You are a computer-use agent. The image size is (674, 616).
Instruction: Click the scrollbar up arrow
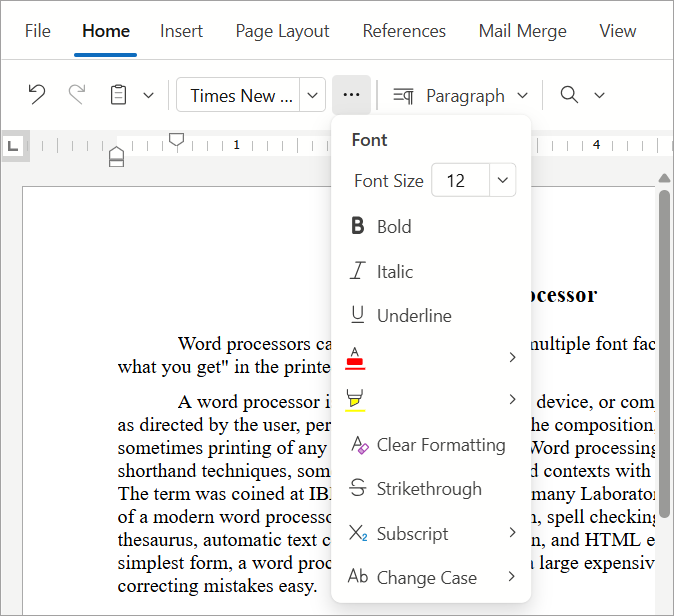(664, 178)
